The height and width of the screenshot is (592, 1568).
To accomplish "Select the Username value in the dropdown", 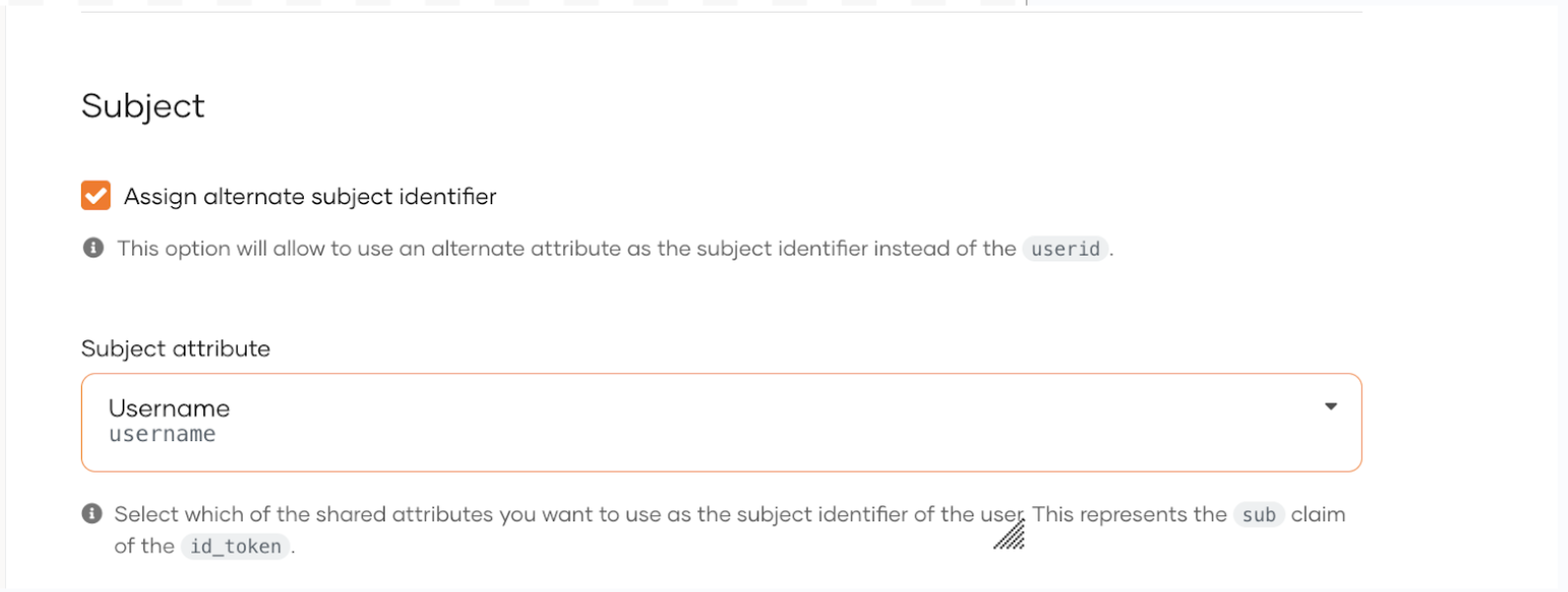I will pos(170,407).
